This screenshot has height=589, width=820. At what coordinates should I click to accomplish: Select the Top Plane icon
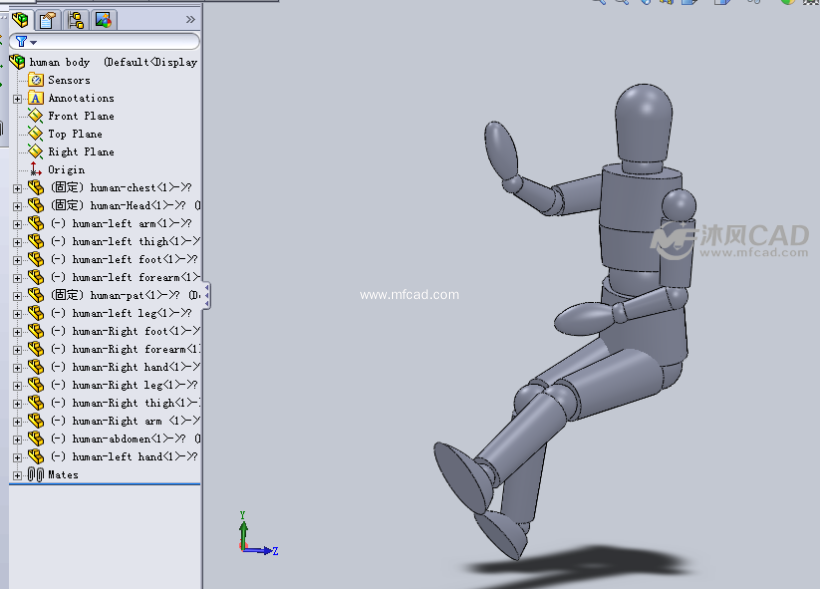pyautogui.click(x=36, y=133)
